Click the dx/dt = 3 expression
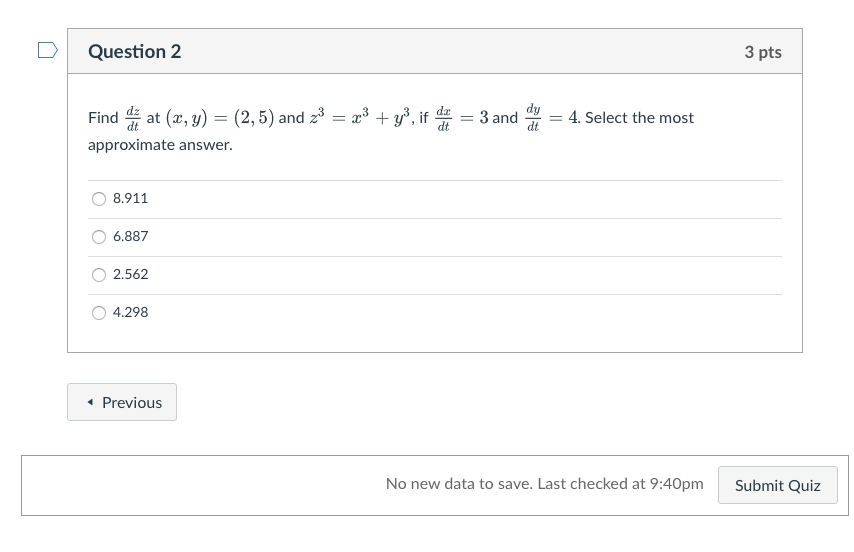This screenshot has height=552, width=854. (462, 118)
